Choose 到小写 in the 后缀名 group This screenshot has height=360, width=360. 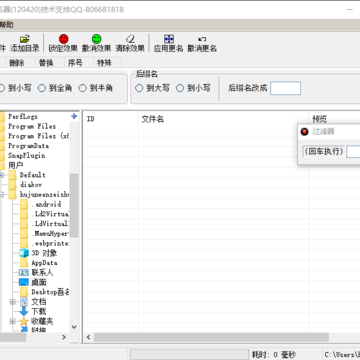pyautogui.click(x=180, y=88)
